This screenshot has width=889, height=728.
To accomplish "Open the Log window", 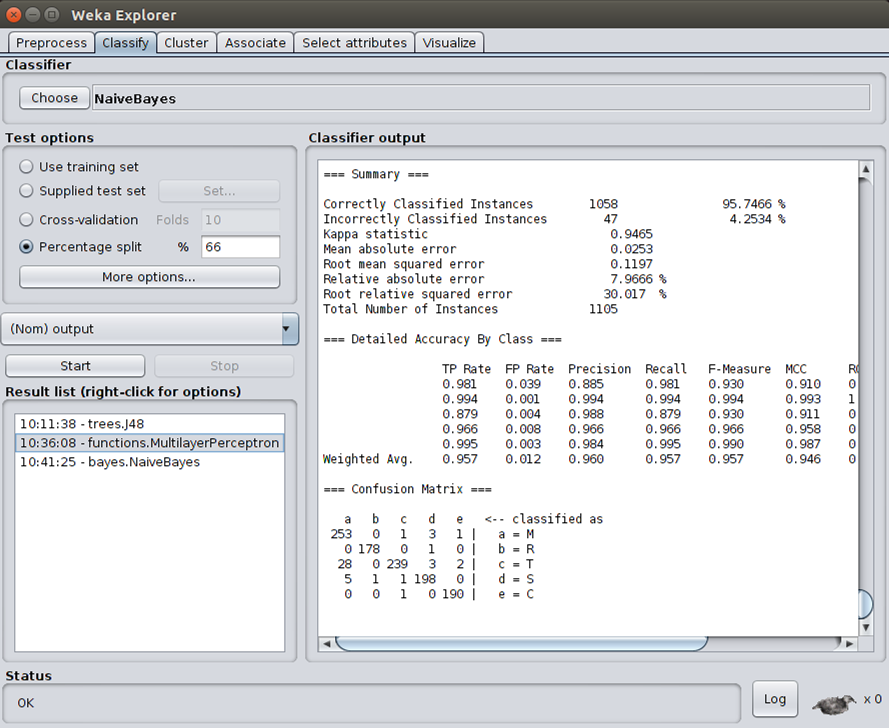I will (774, 699).
